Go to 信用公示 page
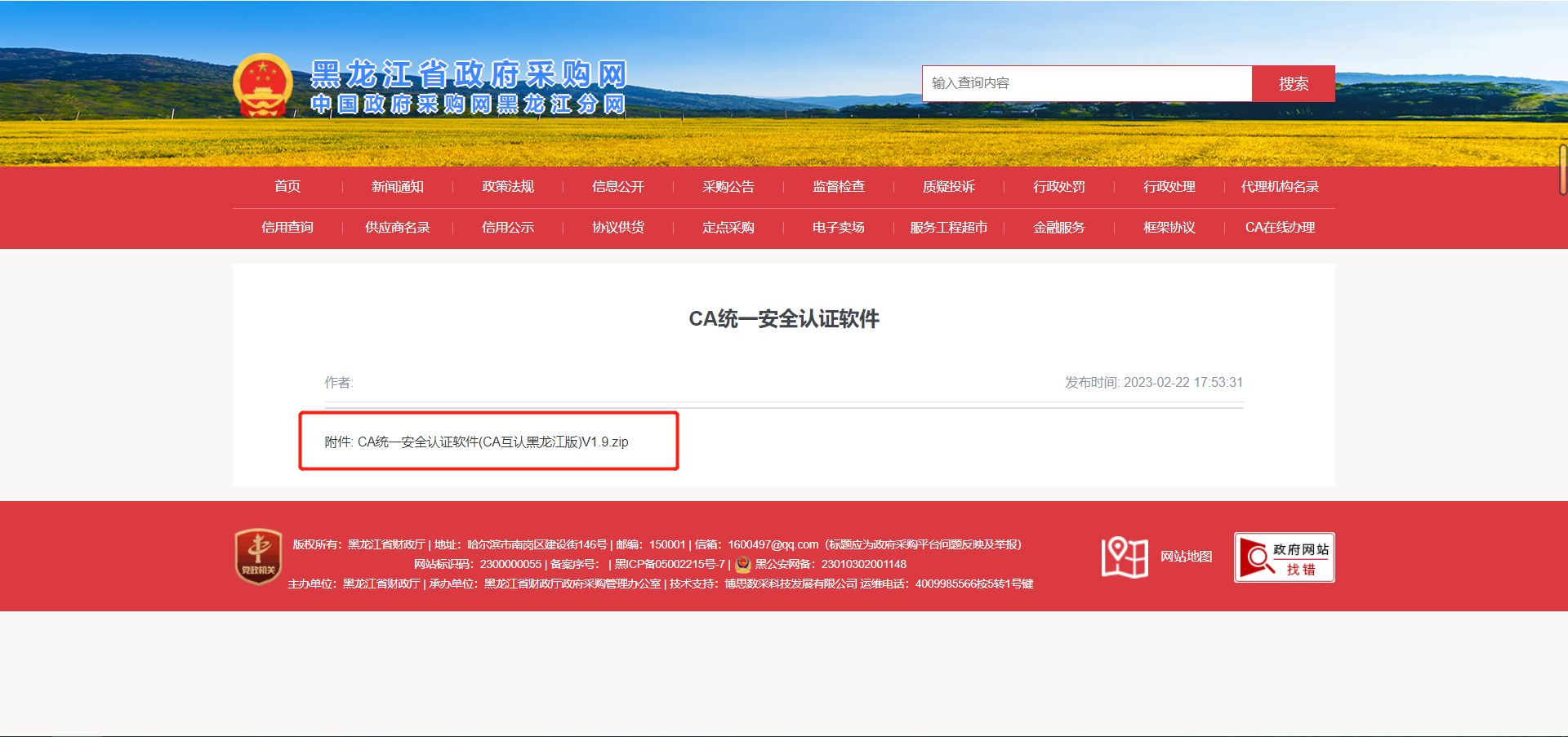 point(508,228)
